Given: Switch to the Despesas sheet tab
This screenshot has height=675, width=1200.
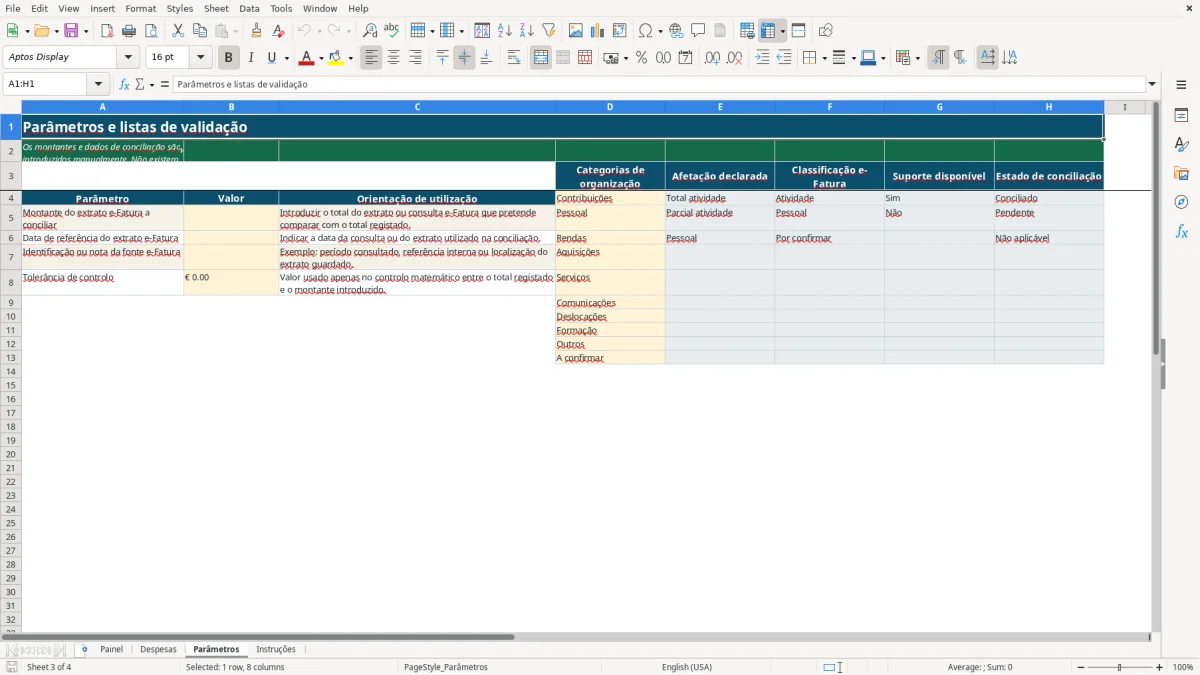Looking at the screenshot, I should point(158,649).
